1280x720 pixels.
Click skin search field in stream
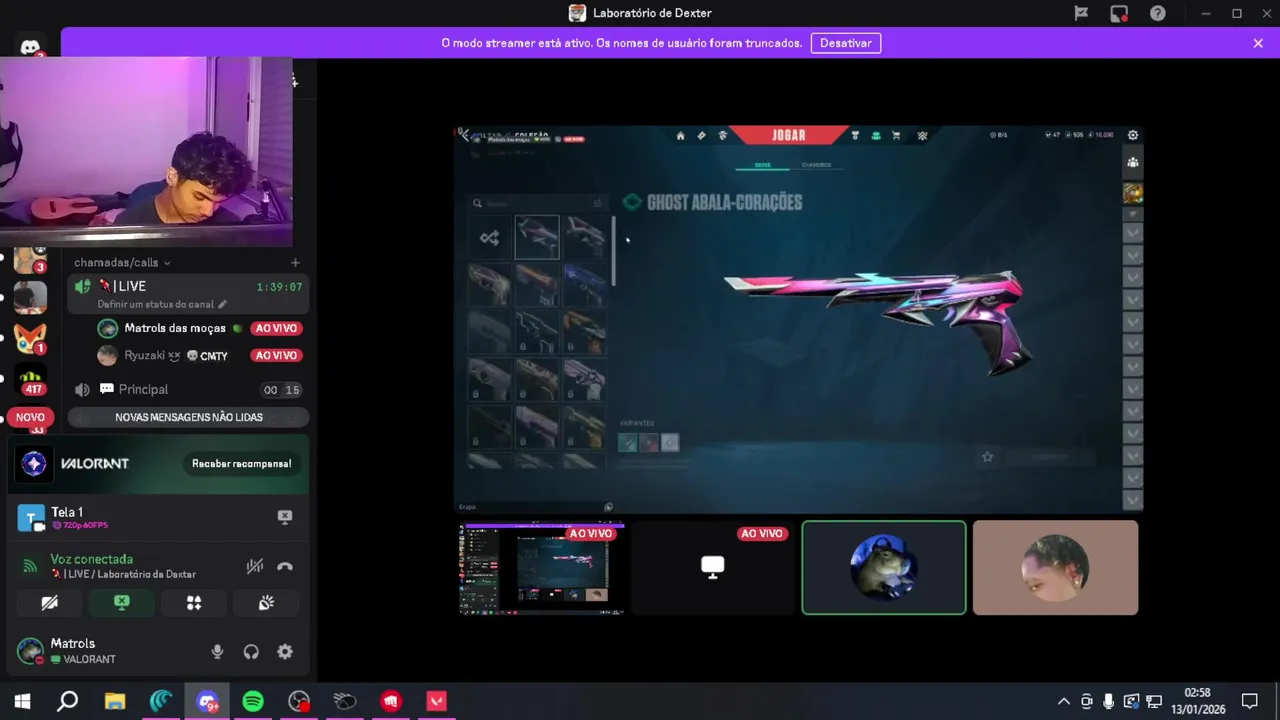(x=540, y=203)
